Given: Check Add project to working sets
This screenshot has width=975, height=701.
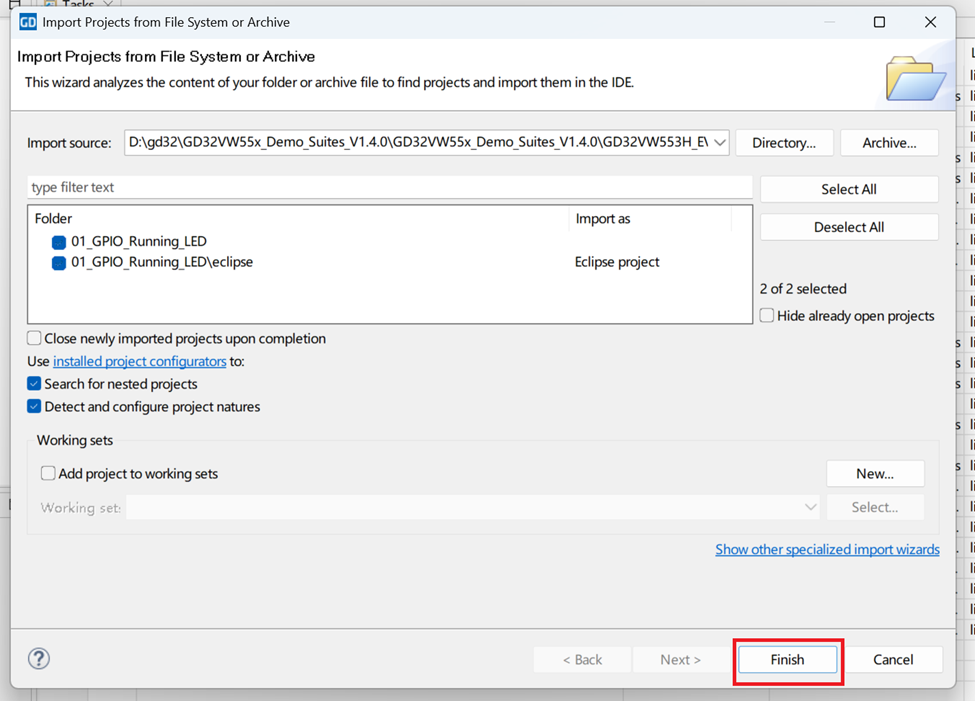Looking at the screenshot, I should (x=48, y=474).
